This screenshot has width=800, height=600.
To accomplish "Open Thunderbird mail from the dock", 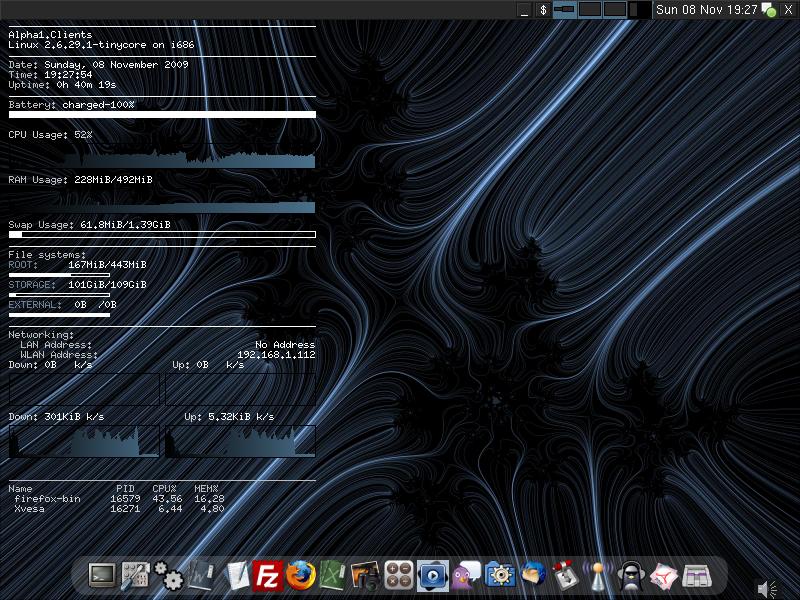I will (532, 575).
